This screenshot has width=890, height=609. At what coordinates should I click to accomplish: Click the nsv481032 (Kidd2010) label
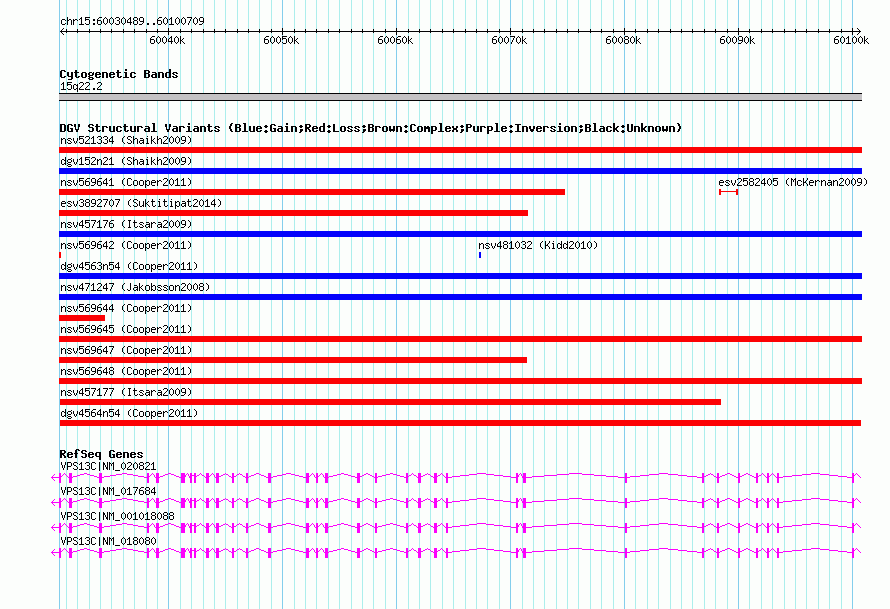(x=538, y=245)
